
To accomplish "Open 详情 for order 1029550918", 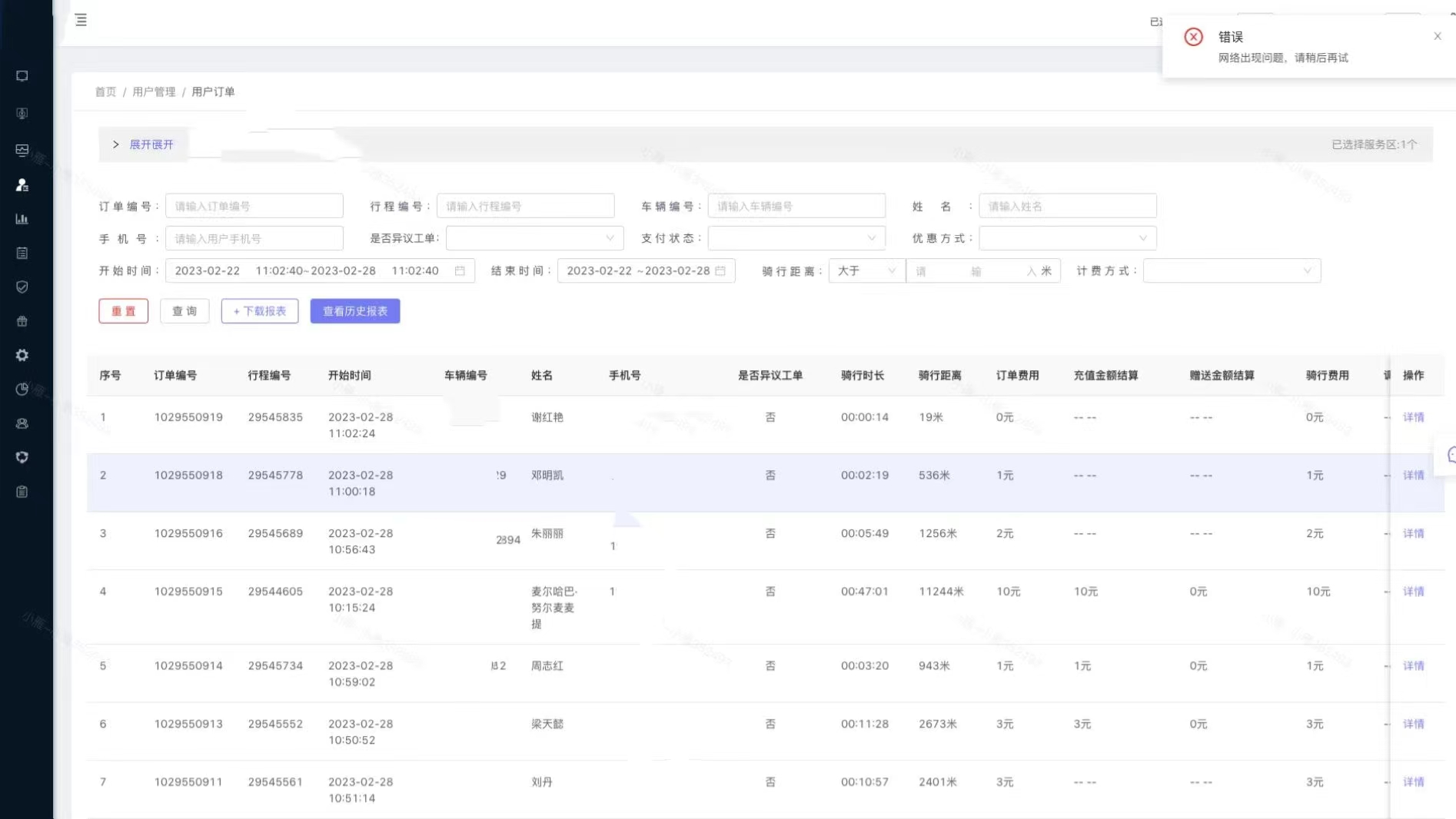I will [1413, 476].
